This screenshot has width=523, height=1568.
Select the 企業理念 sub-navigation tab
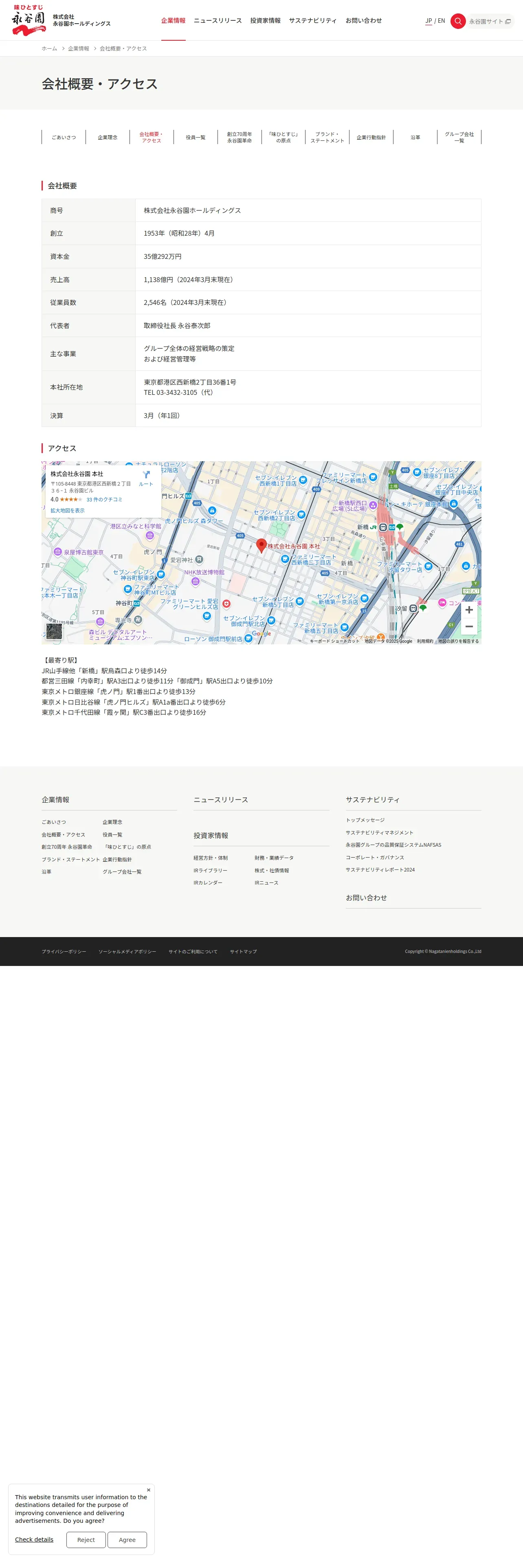108,138
